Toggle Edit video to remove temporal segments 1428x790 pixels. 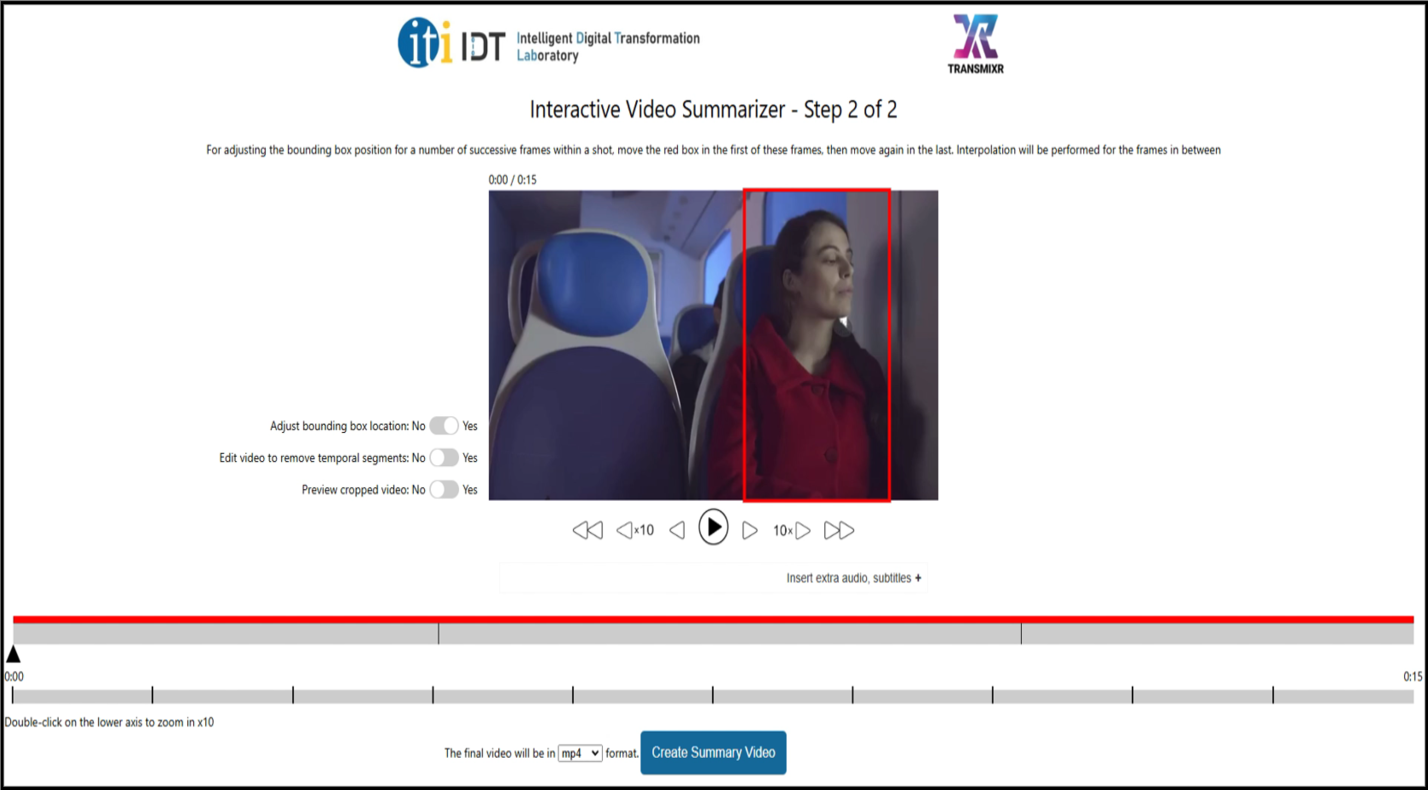click(444, 458)
